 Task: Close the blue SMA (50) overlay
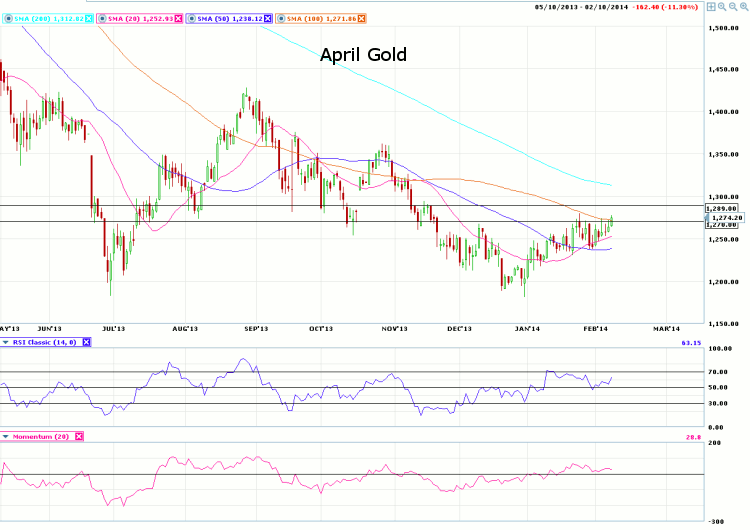[x=268, y=18]
